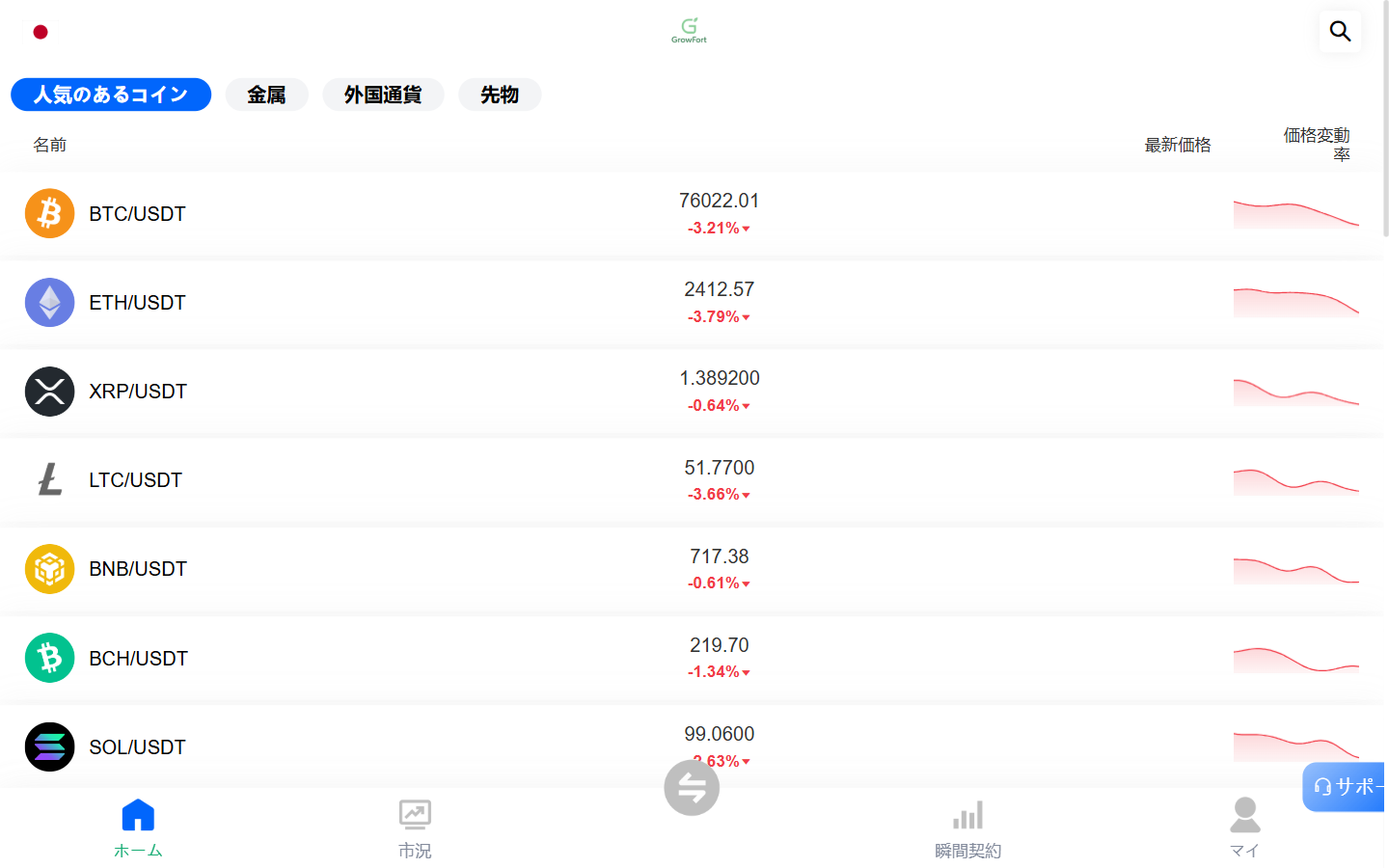This screenshot has width=1389, height=868.
Task: Click the Litecoin coin icon
Action: 49,479
